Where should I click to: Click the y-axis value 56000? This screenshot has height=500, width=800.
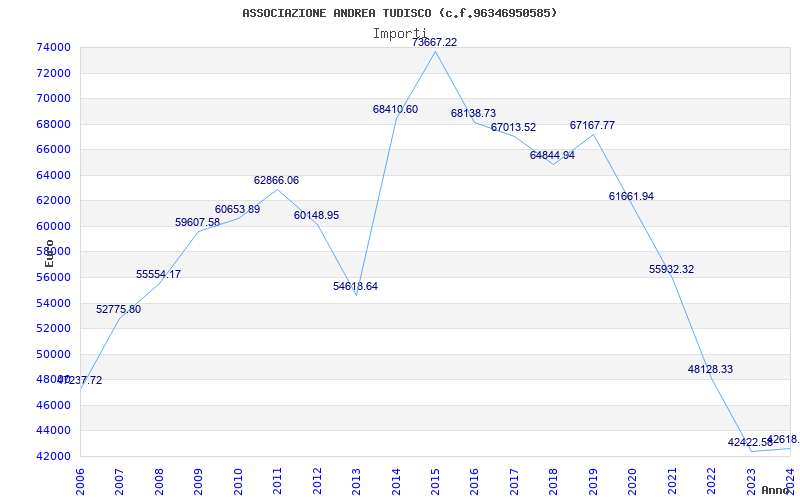pyautogui.click(x=53, y=278)
